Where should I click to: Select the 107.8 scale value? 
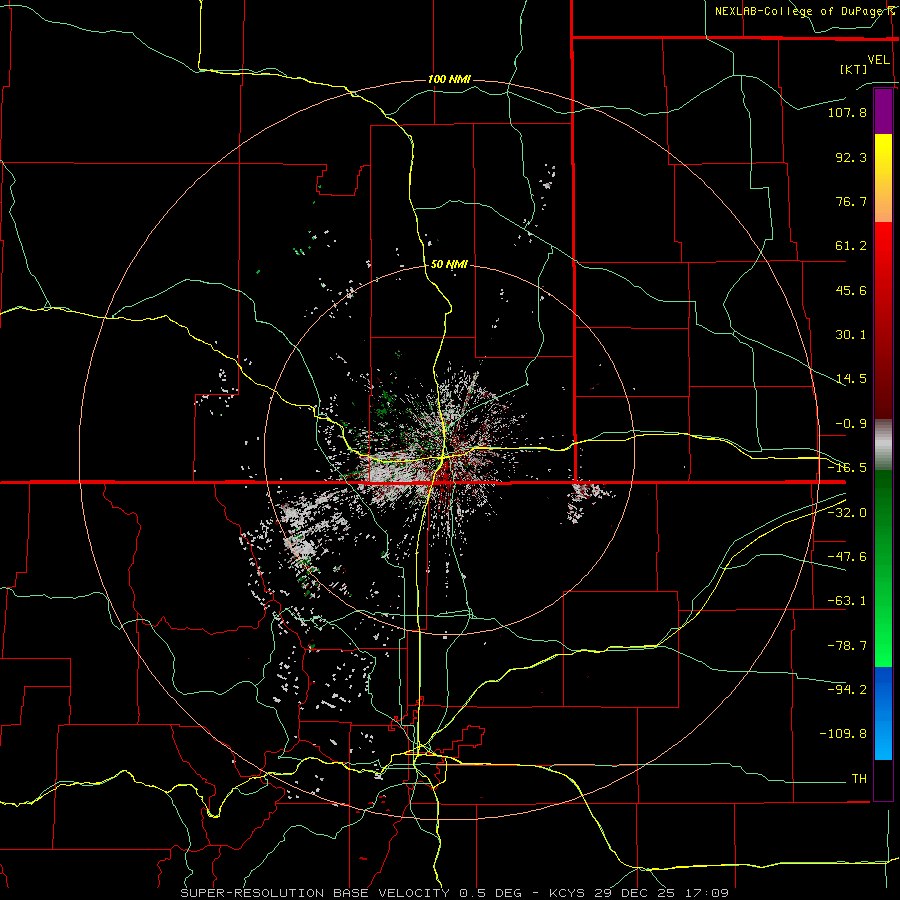847,112
